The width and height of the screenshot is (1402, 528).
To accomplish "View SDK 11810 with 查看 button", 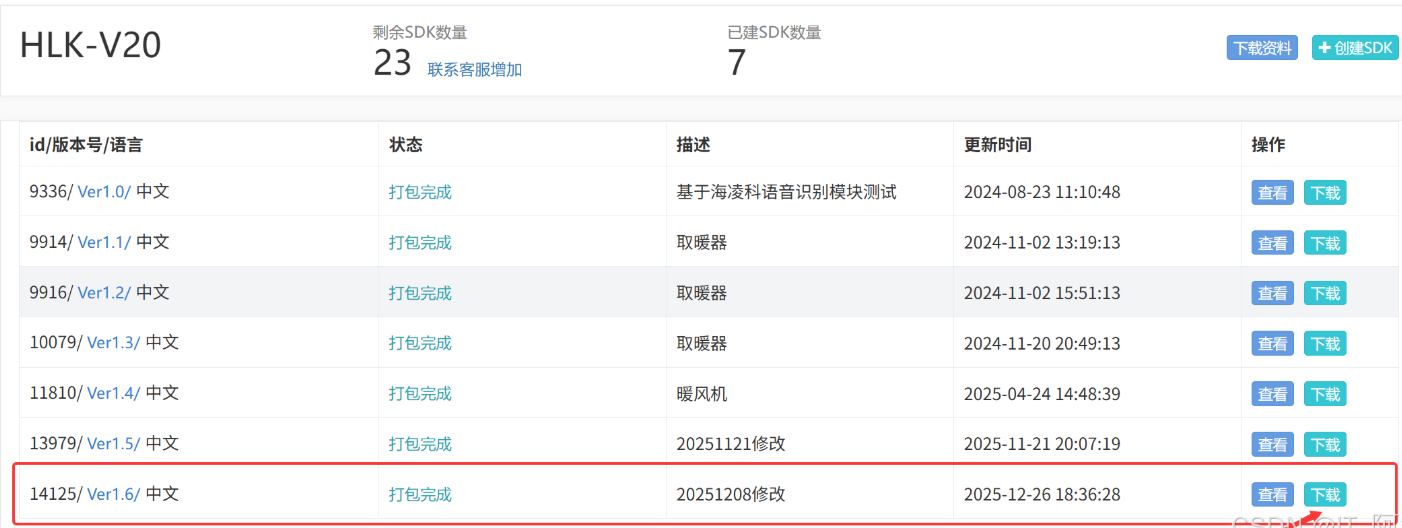I will (1272, 394).
